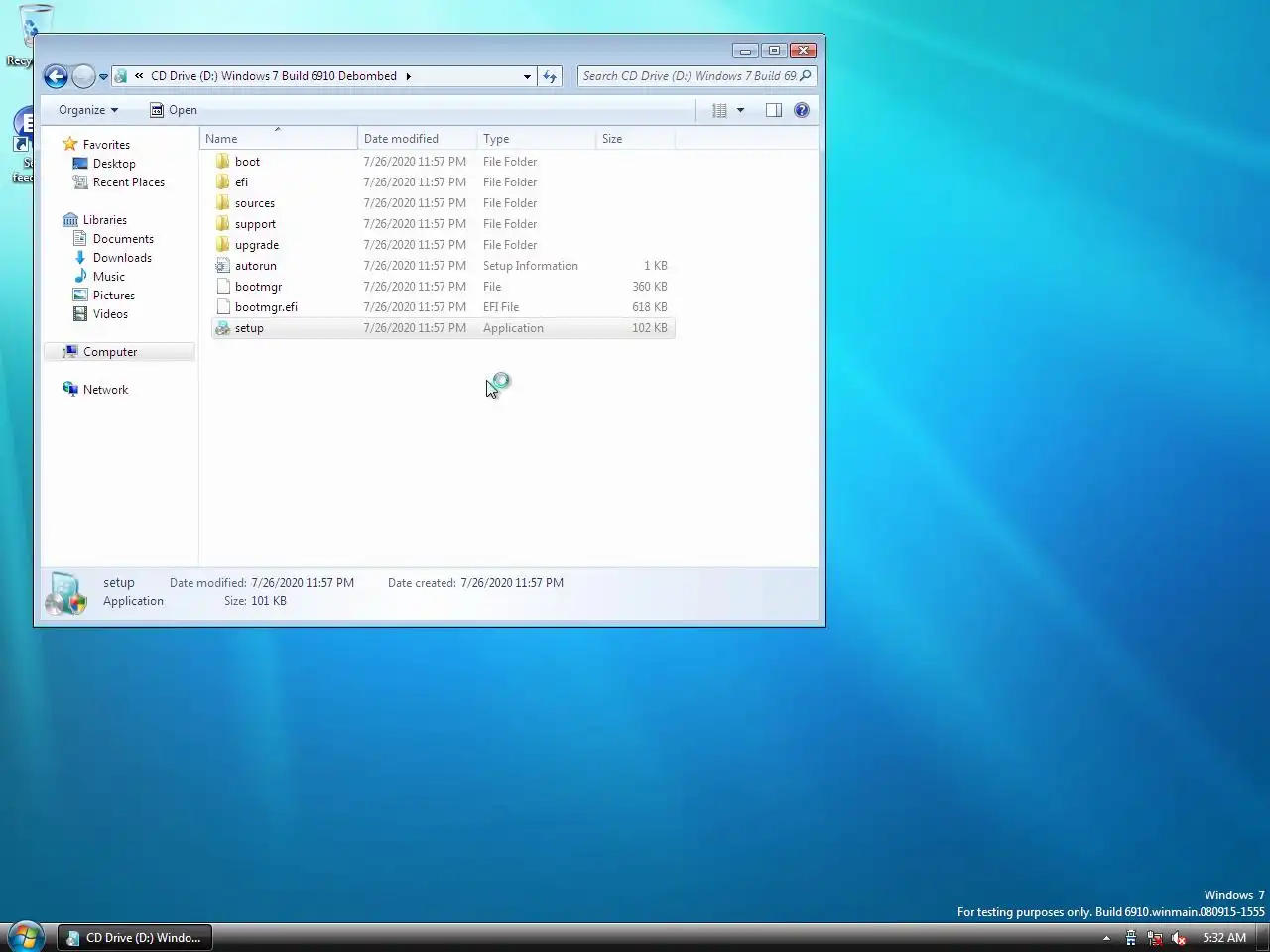Sort files by Name column
Viewport: 1270px width, 952px height.
(x=279, y=139)
